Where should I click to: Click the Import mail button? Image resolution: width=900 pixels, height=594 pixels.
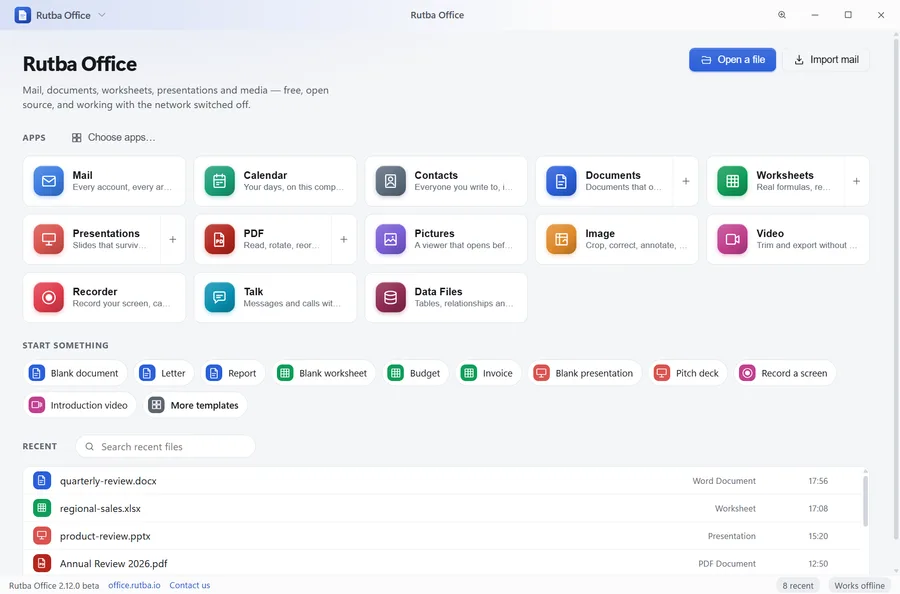click(x=826, y=60)
